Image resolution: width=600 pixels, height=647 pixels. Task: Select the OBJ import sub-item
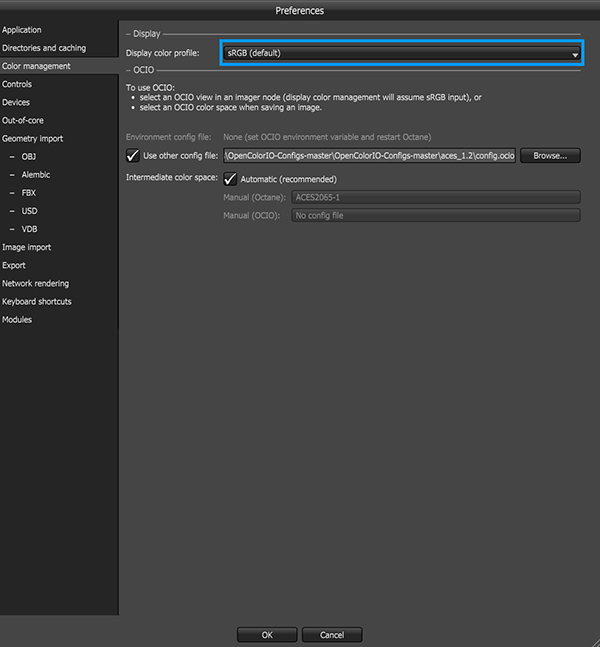click(x=28, y=157)
